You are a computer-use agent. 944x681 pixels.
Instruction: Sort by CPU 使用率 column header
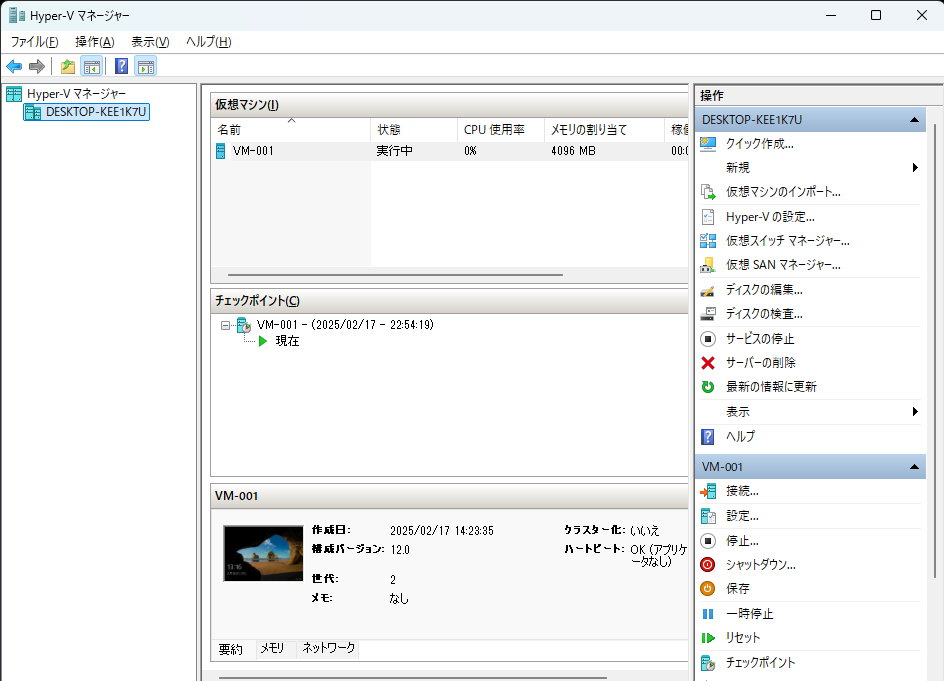pos(500,129)
